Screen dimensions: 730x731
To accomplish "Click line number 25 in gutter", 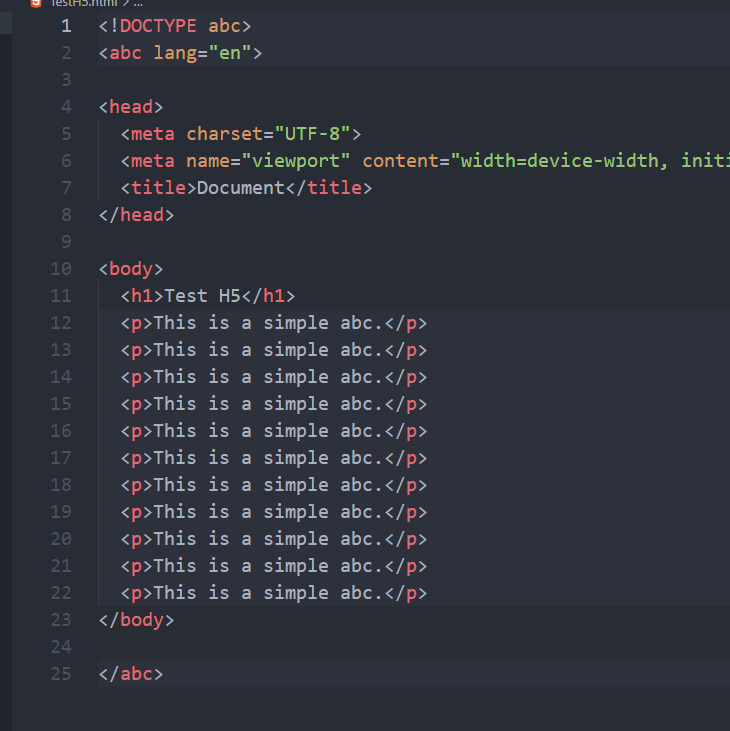I will 61,674.
